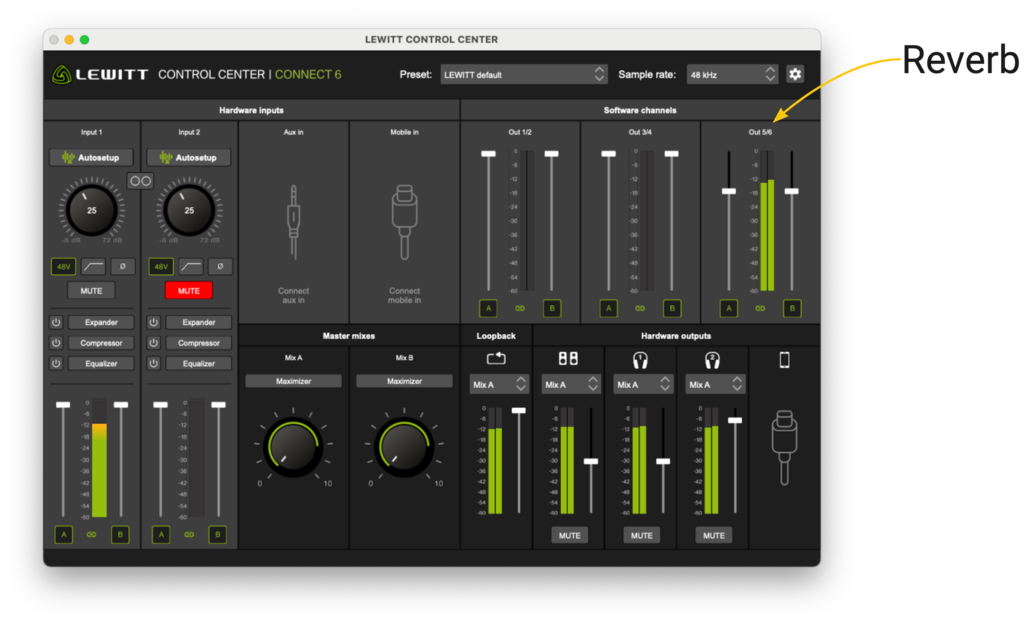Select A routing on the Out 5/6 channel
This screenshot has width=1024, height=623.
(x=728, y=309)
